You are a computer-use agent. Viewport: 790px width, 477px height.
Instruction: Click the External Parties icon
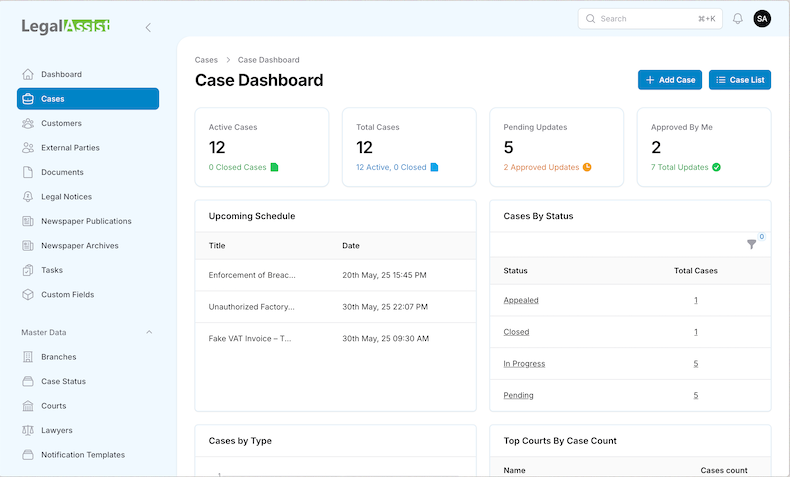point(28,148)
